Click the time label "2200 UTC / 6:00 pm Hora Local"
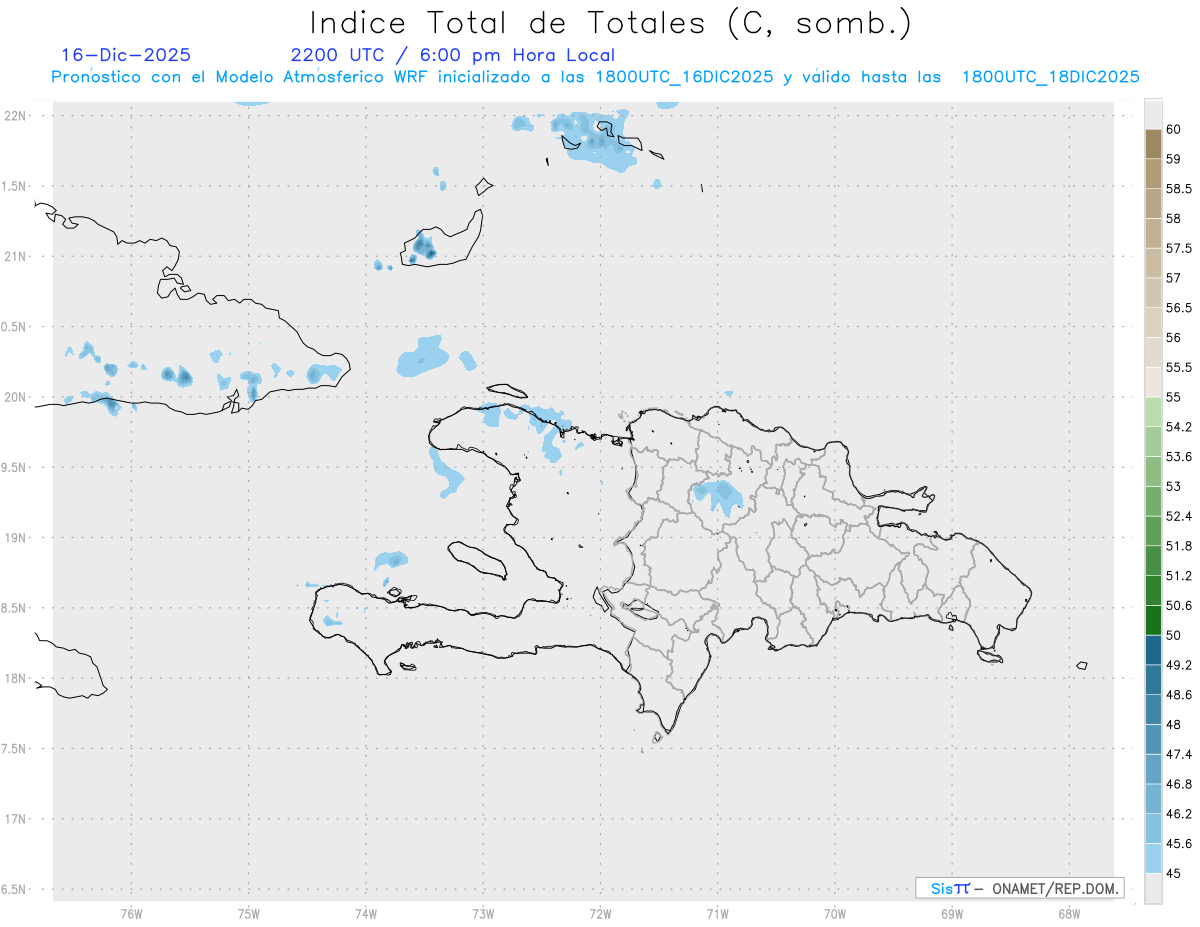The height and width of the screenshot is (927, 1200). pos(453,55)
